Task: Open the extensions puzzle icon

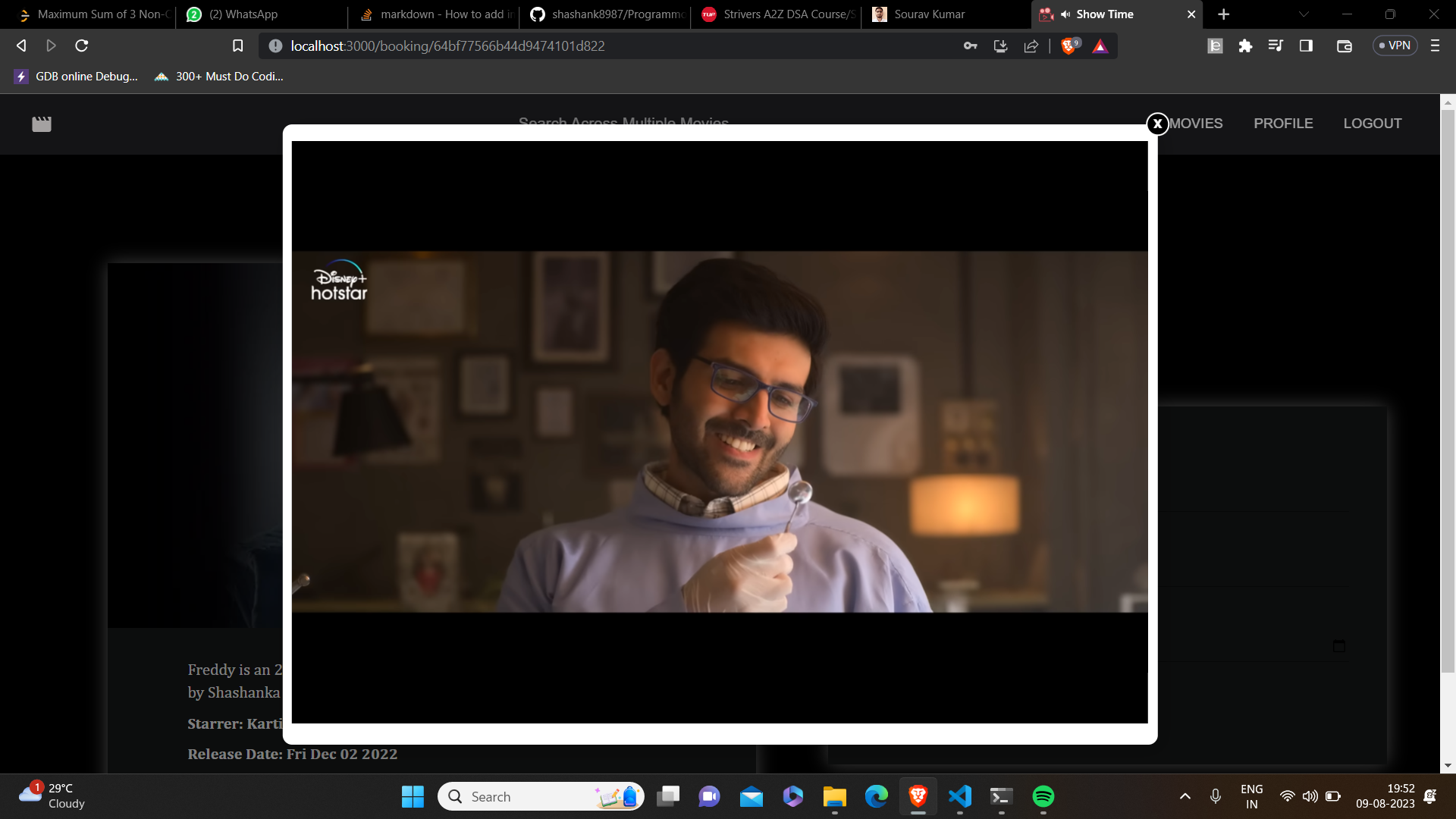Action: click(x=1245, y=46)
